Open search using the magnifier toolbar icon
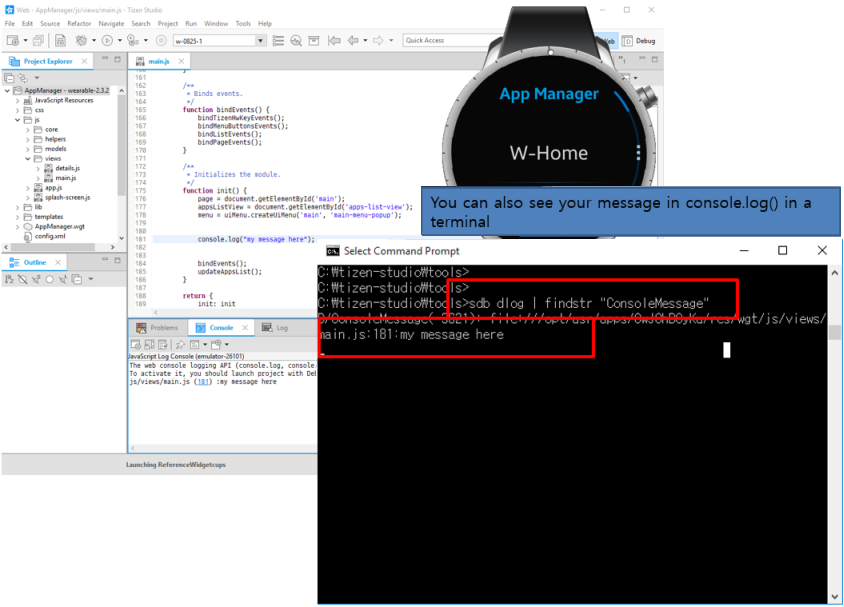The width and height of the screenshot is (844, 607). pyautogui.click(x=298, y=40)
